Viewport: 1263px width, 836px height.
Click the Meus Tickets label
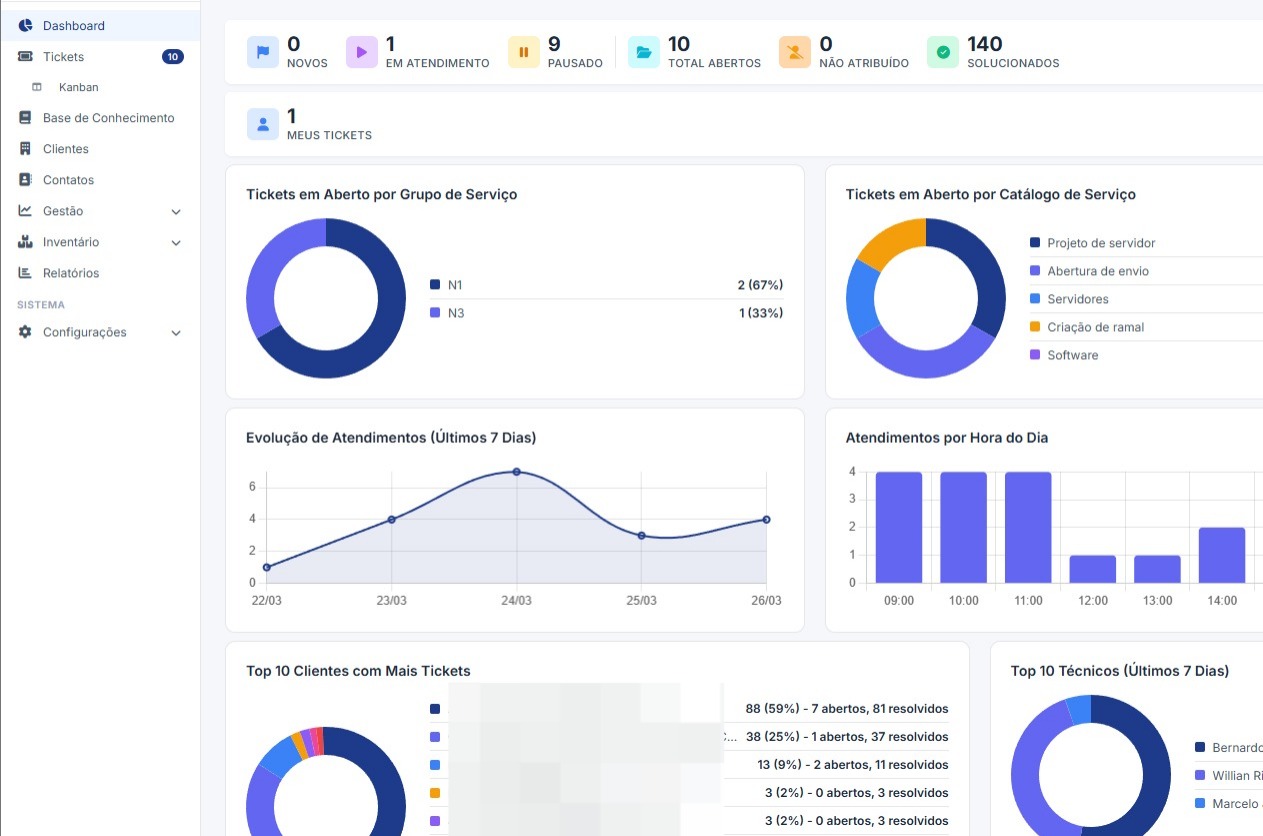(x=329, y=135)
